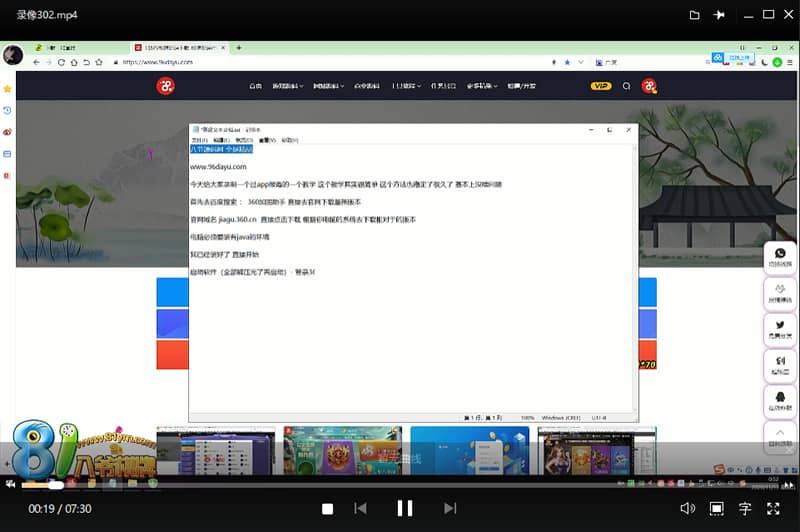Open the 编辑 menu in Notepad
The height and width of the screenshot is (532, 800).
221,140
